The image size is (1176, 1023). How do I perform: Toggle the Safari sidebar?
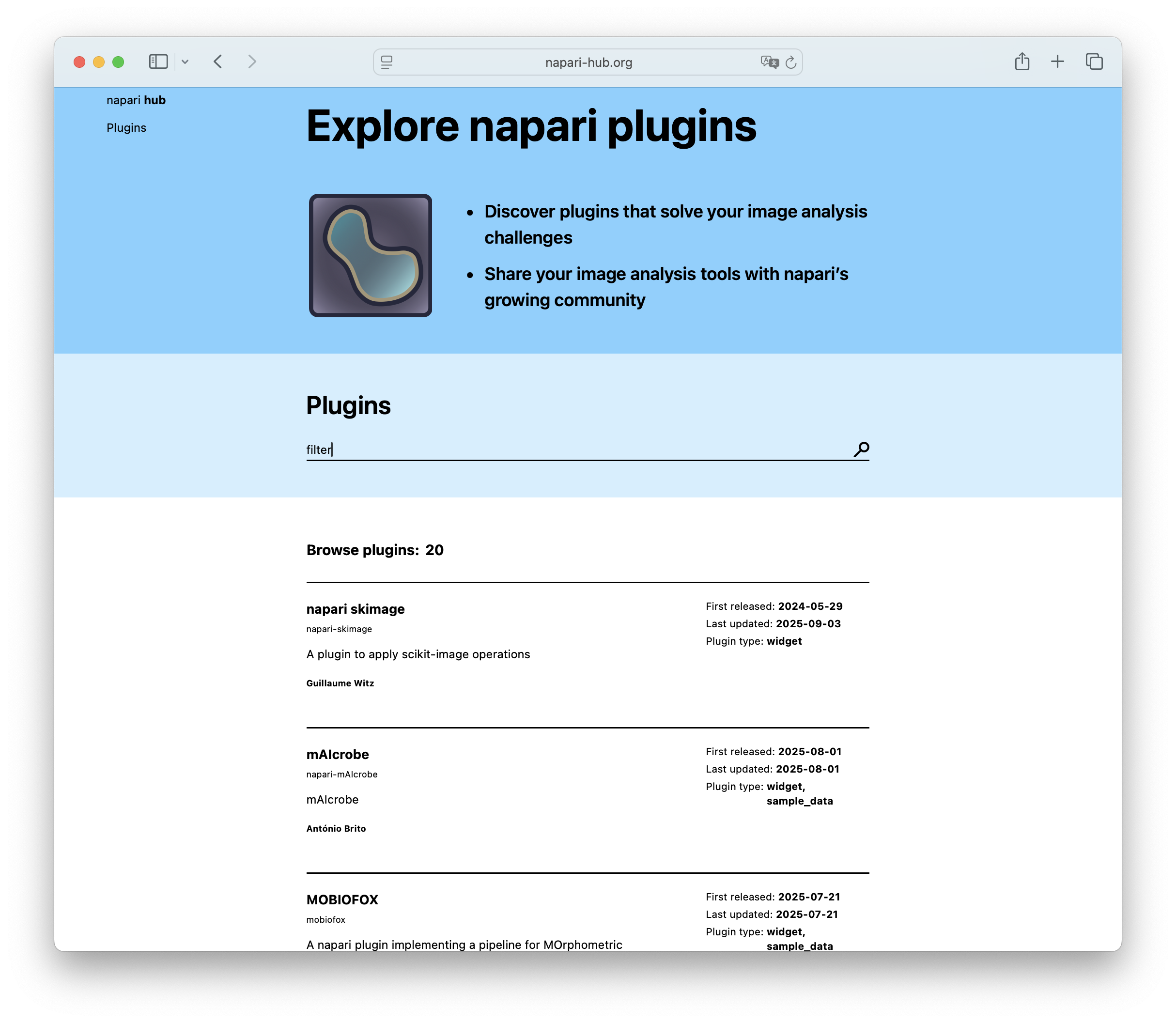point(158,62)
